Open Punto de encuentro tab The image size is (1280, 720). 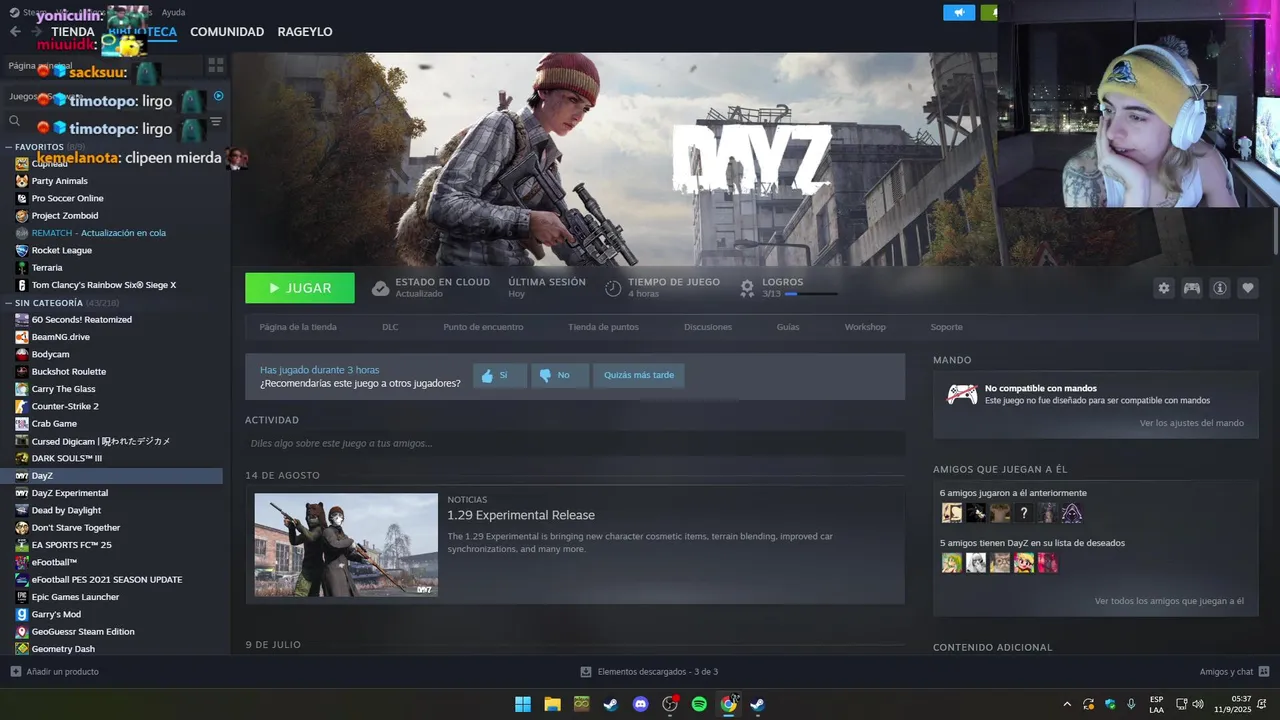point(483,327)
